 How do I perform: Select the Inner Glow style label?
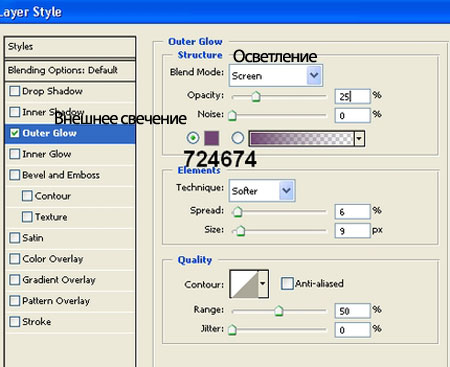(47, 154)
